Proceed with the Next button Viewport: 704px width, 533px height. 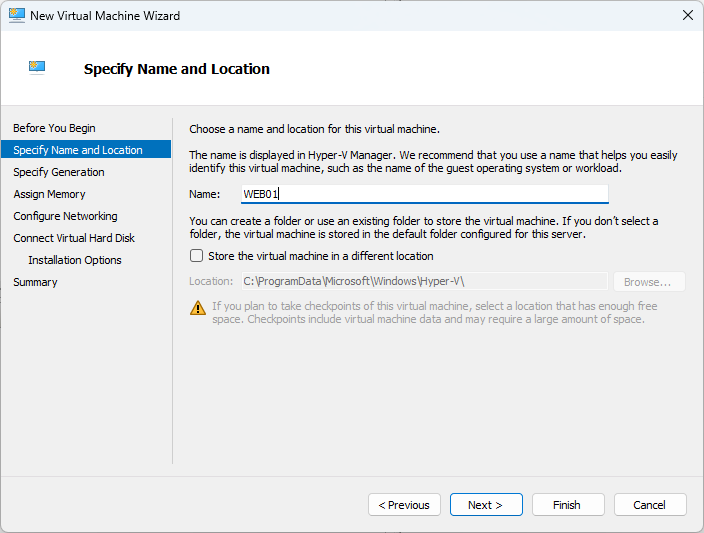(486, 505)
